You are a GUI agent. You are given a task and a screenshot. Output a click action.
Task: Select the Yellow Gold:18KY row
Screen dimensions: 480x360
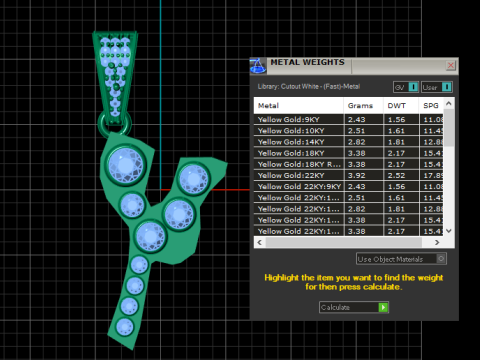(349, 153)
